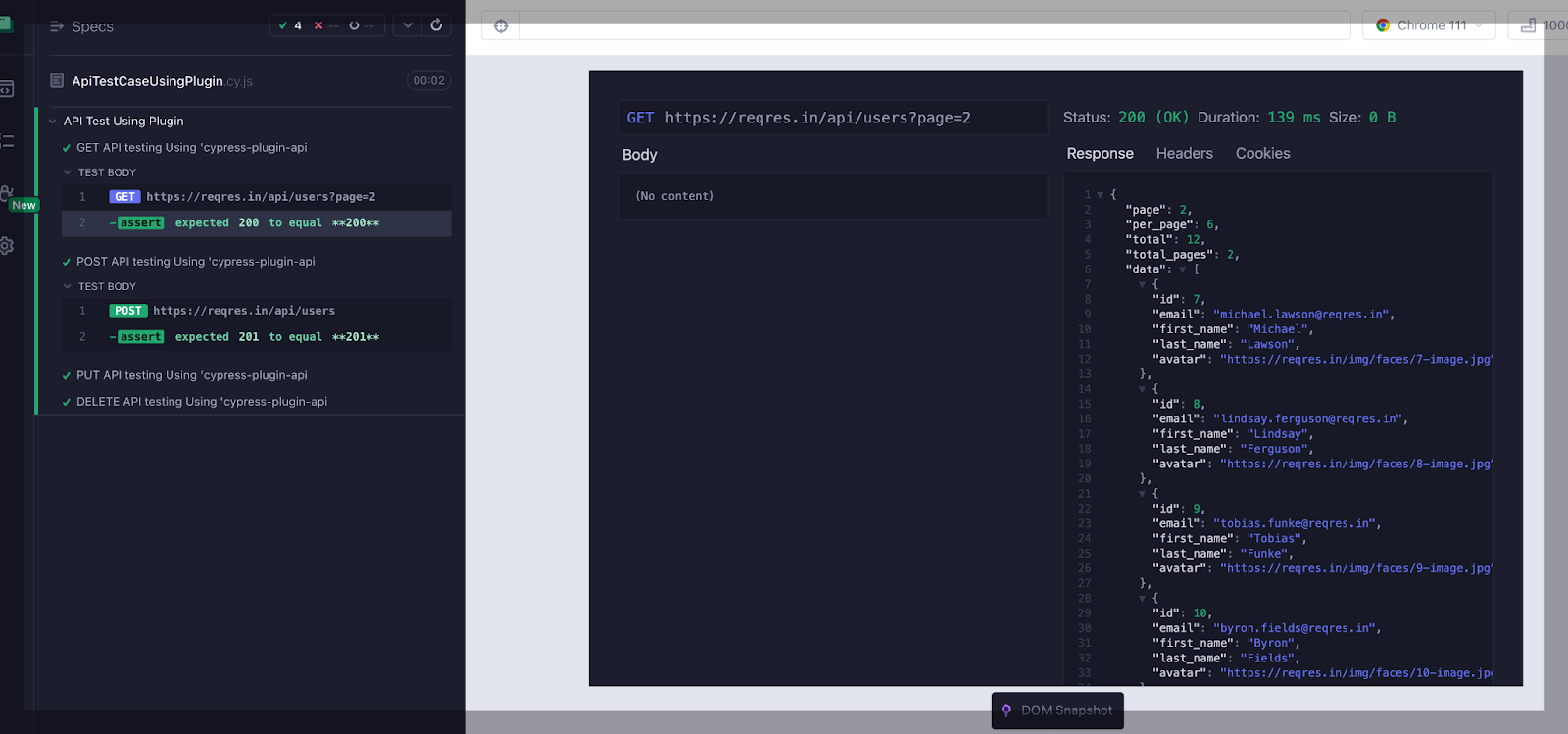
Task: Click the Duration 139 ms value
Action: coord(1294,118)
